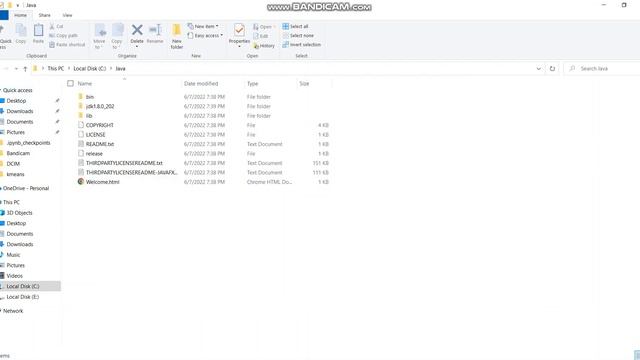Click the Up one level arrow
This screenshot has width=640, height=360.
[25, 69]
